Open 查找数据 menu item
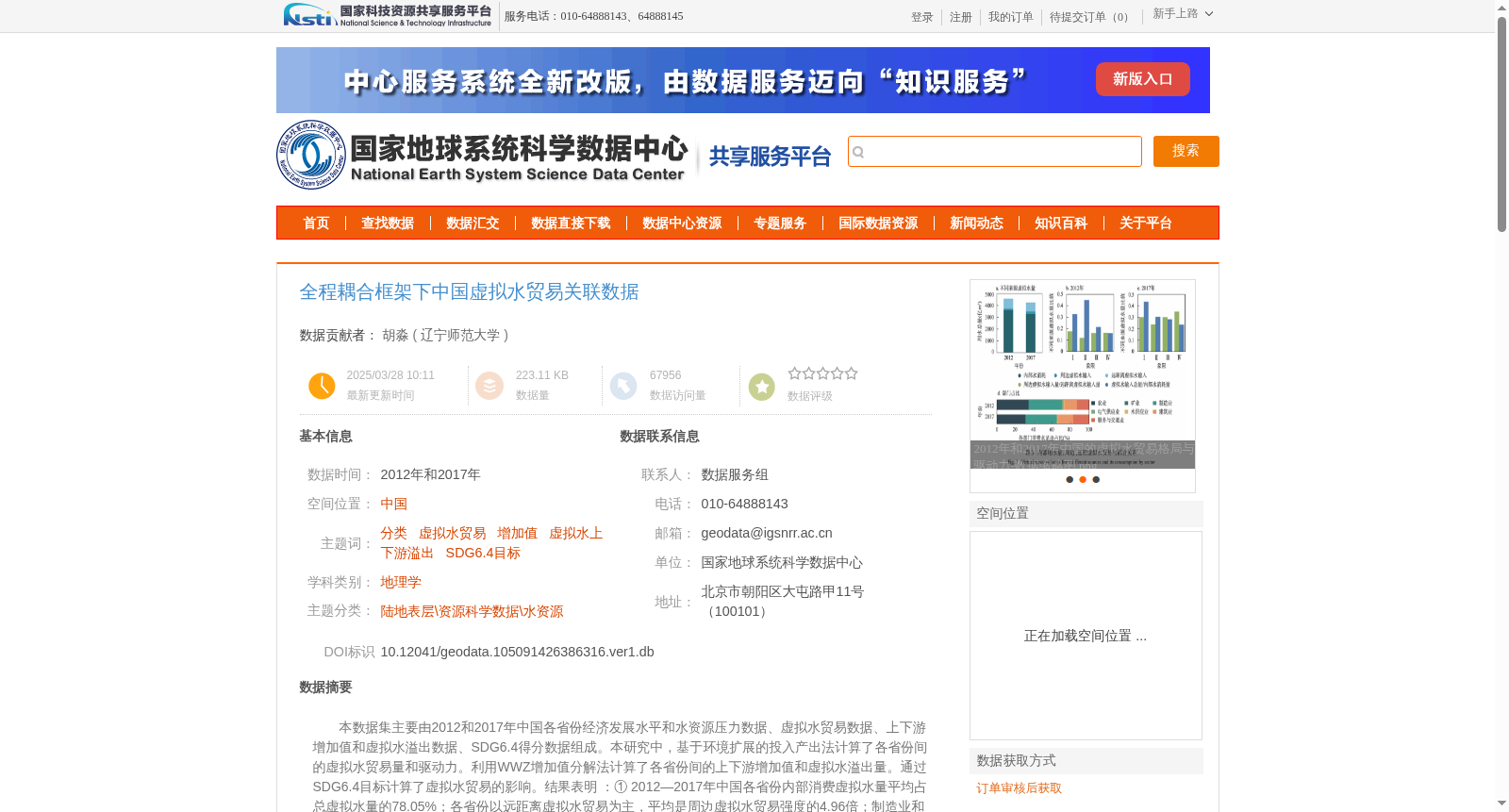The height and width of the screenshot is (812, 1509). point(388,224)
